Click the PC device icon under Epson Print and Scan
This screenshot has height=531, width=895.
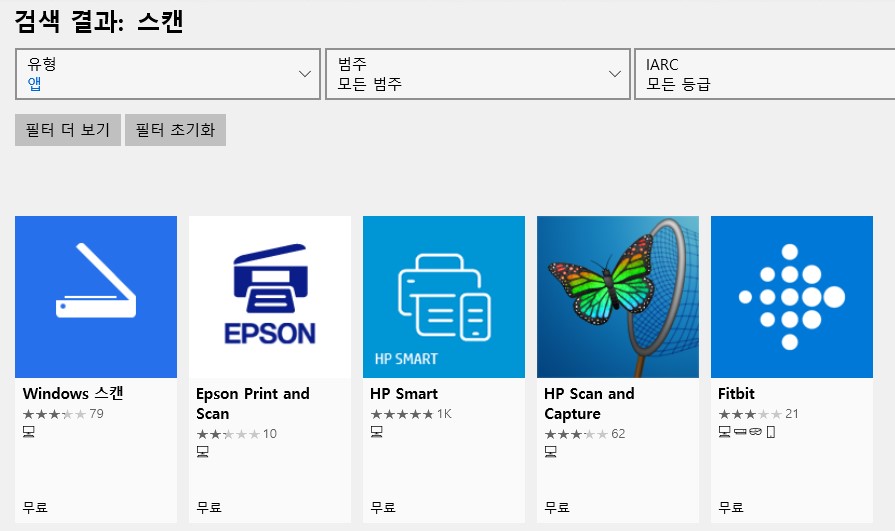203,452
